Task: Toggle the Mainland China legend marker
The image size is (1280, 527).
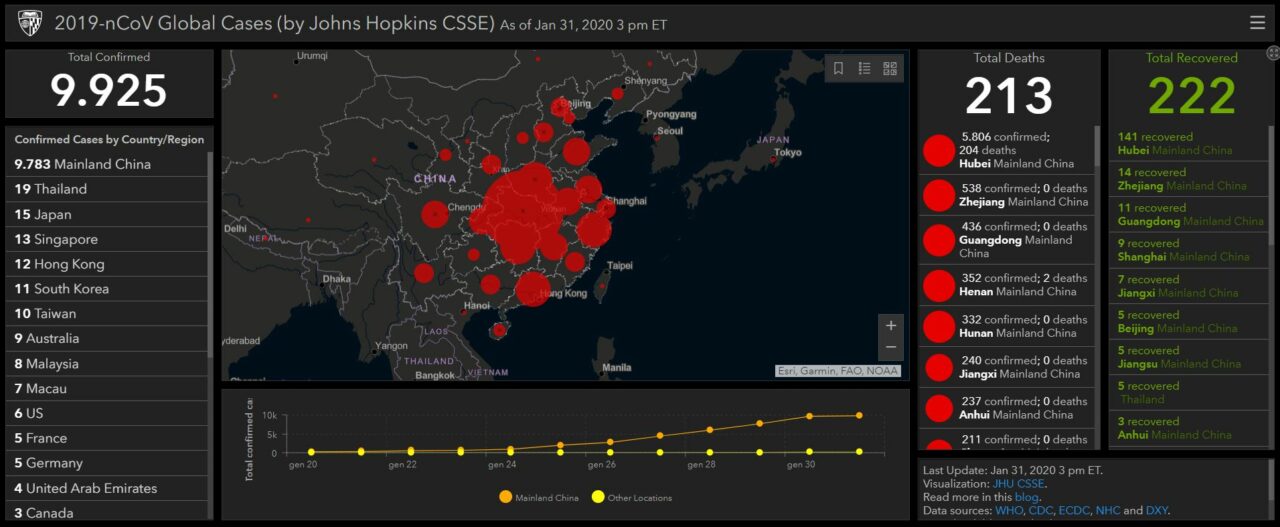Action: coord(505,497)
